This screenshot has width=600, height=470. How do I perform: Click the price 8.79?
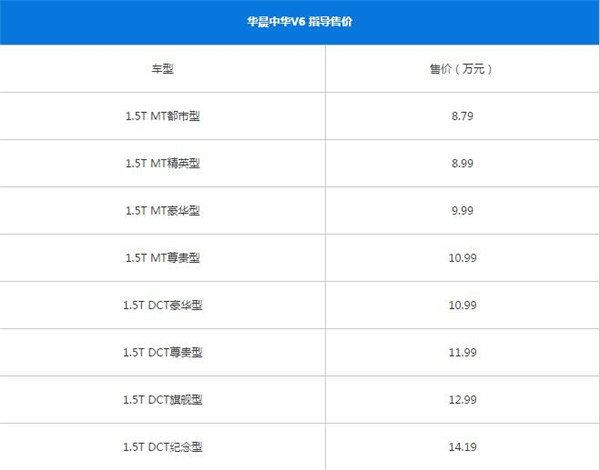(462, 116)
